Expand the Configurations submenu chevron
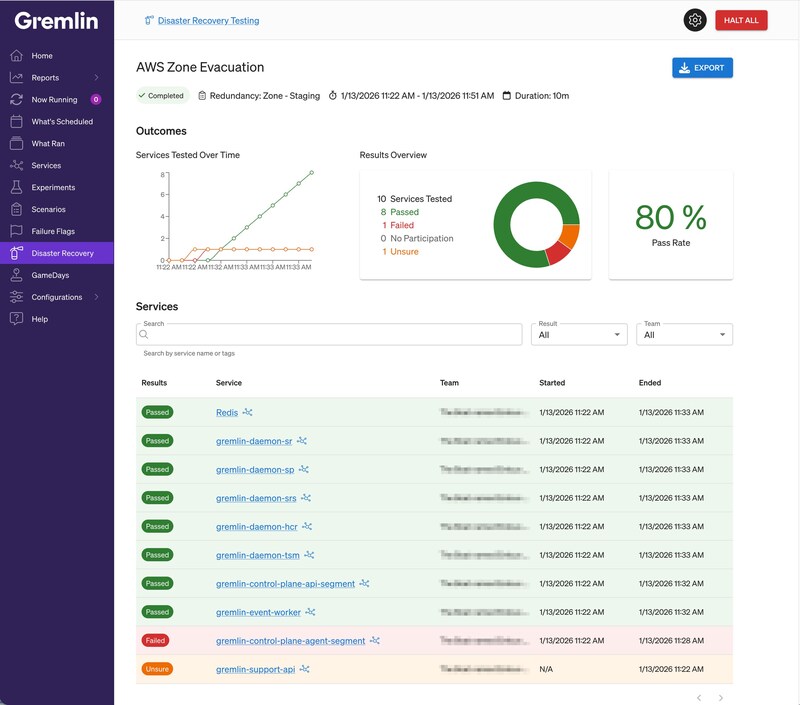800x705 pixels. [x=97, y=297]
